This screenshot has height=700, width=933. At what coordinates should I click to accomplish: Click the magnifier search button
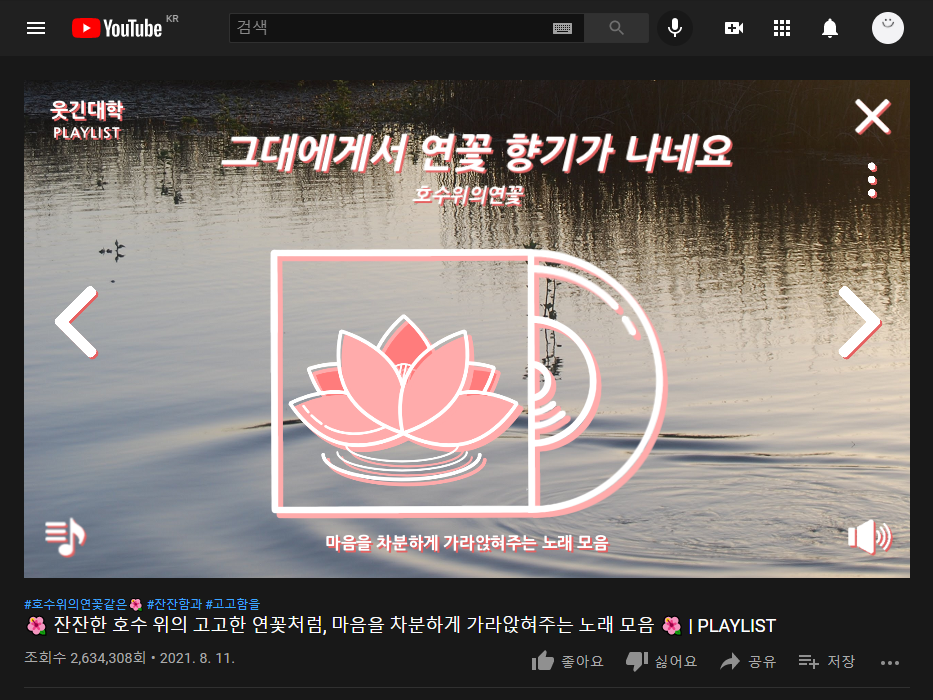[x=616, y=28]
